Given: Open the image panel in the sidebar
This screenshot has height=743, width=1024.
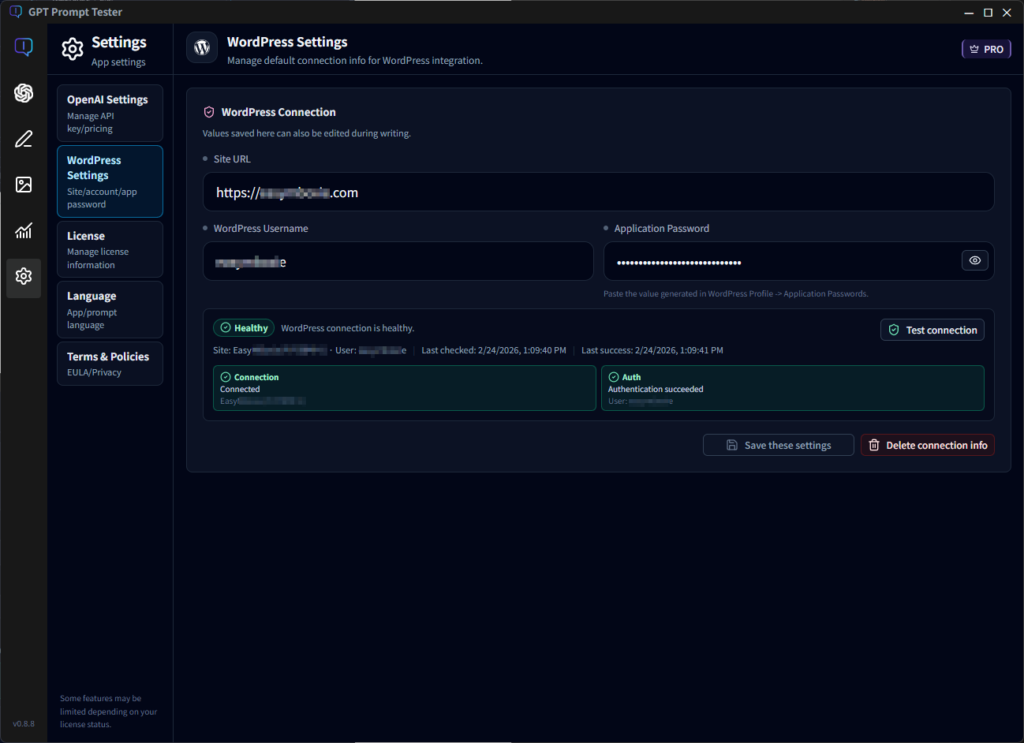Looking at the screenshot, I should click(23, 184).
